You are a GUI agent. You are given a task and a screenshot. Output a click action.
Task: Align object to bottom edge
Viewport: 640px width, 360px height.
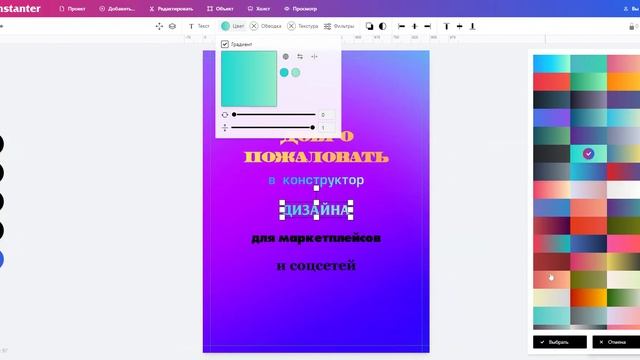[472, 26]
